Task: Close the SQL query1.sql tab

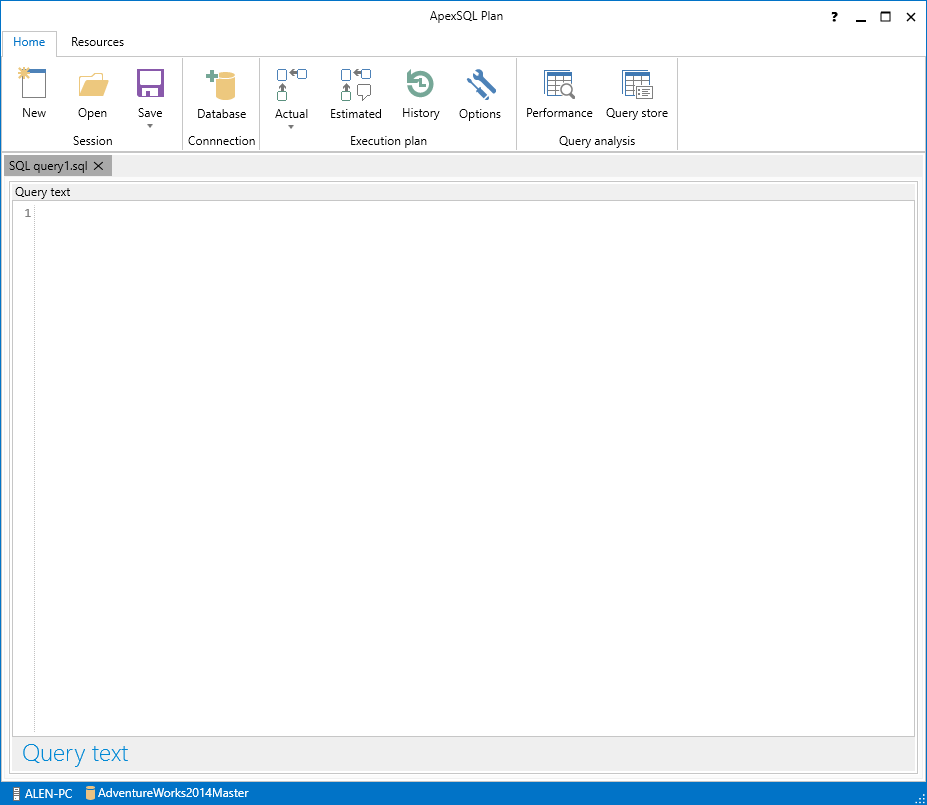Action: tap(99, 166)
